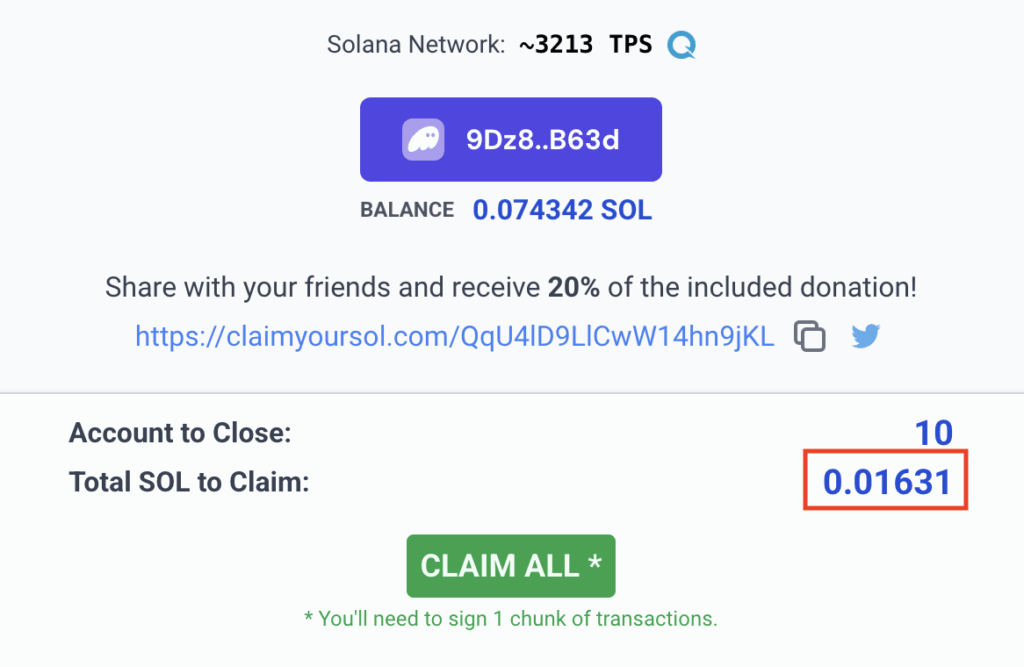
Task: Click the TPS unit label at top
Action: coord(631,45)
